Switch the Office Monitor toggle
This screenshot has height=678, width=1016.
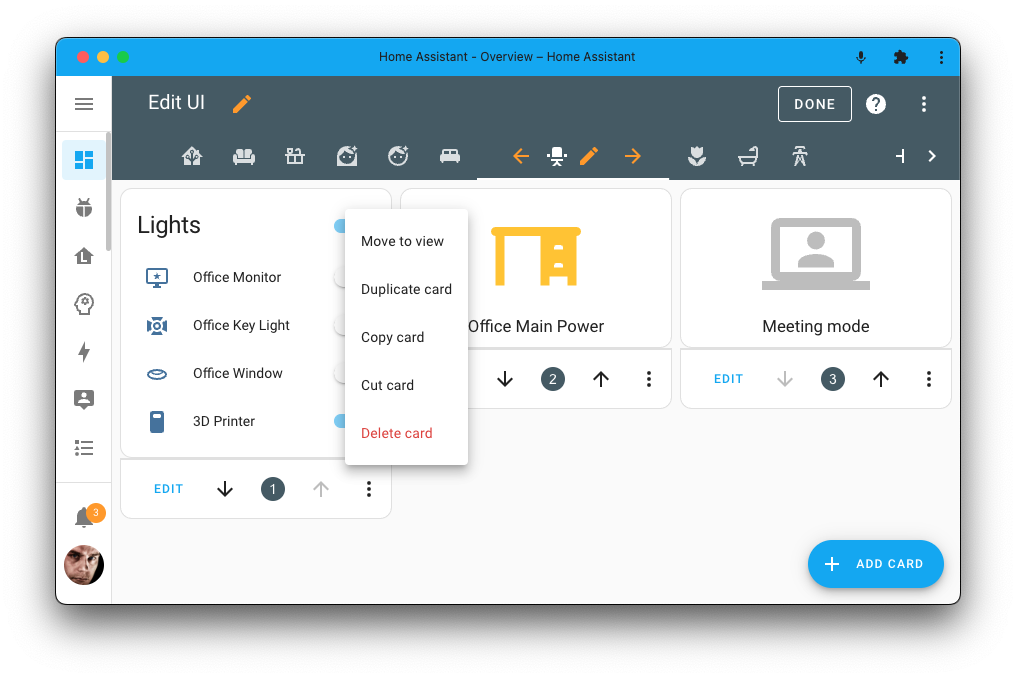(342, 277)
